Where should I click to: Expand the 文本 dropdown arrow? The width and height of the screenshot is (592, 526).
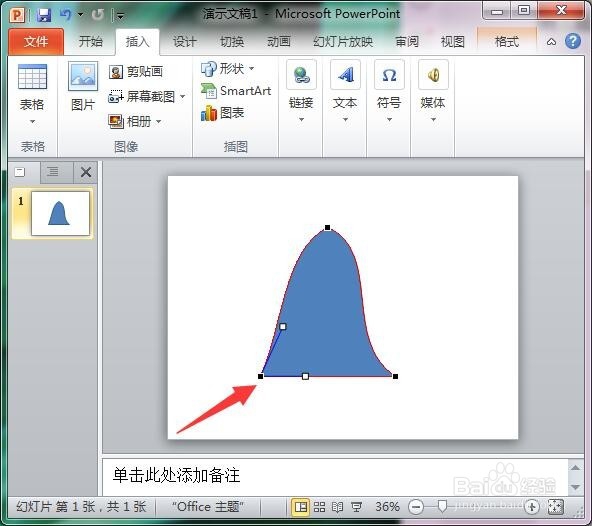coord(345,120)
